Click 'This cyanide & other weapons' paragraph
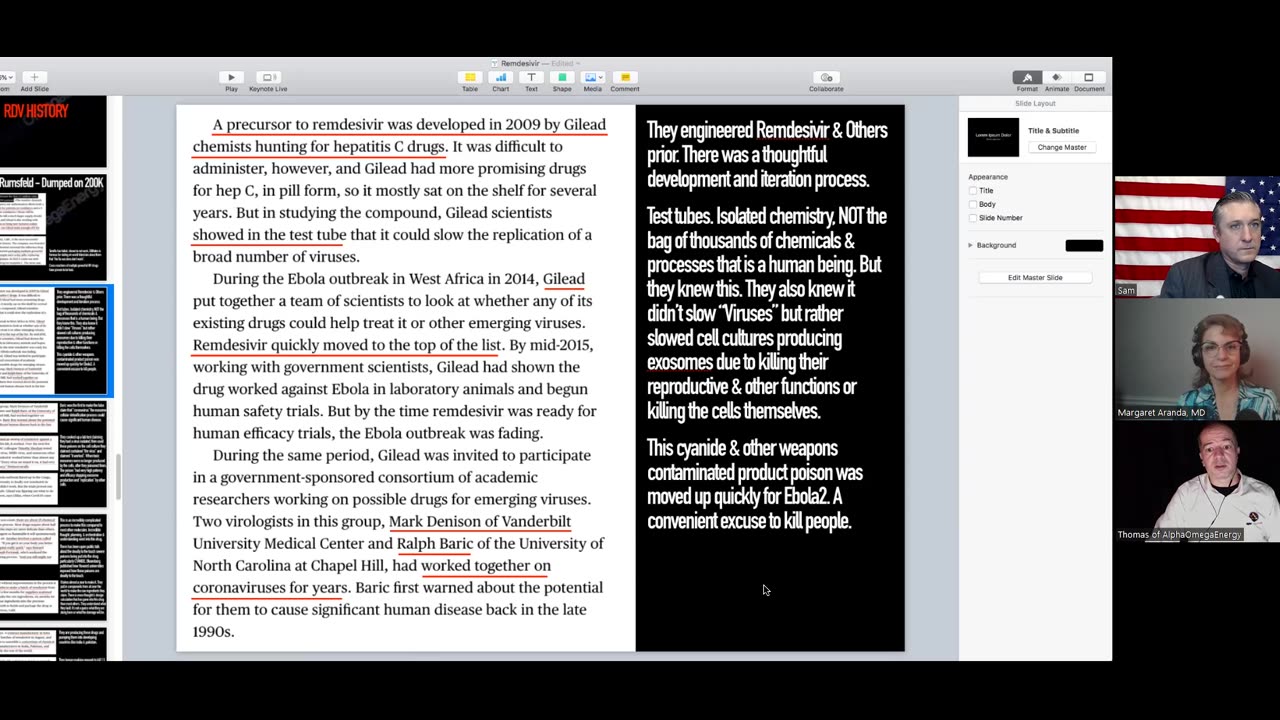The height and width of the screenshot is (720, 1280). [755, 484]
